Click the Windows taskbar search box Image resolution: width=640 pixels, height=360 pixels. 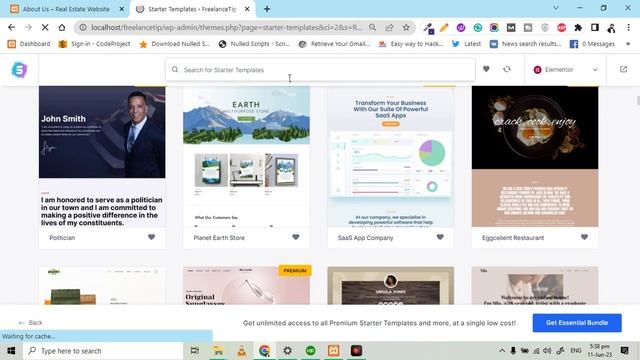coord(103,351)
